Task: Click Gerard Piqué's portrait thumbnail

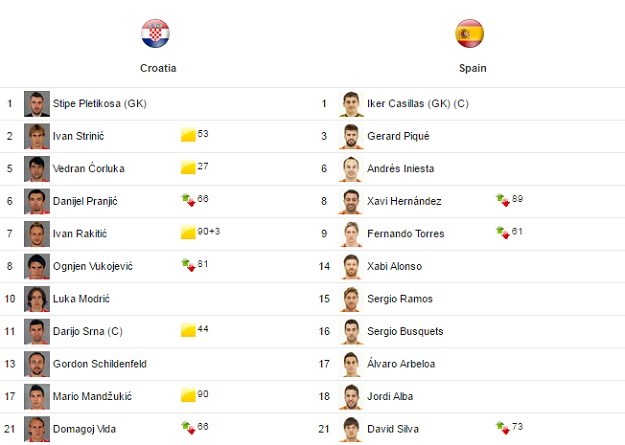Action: pos(351,136)
